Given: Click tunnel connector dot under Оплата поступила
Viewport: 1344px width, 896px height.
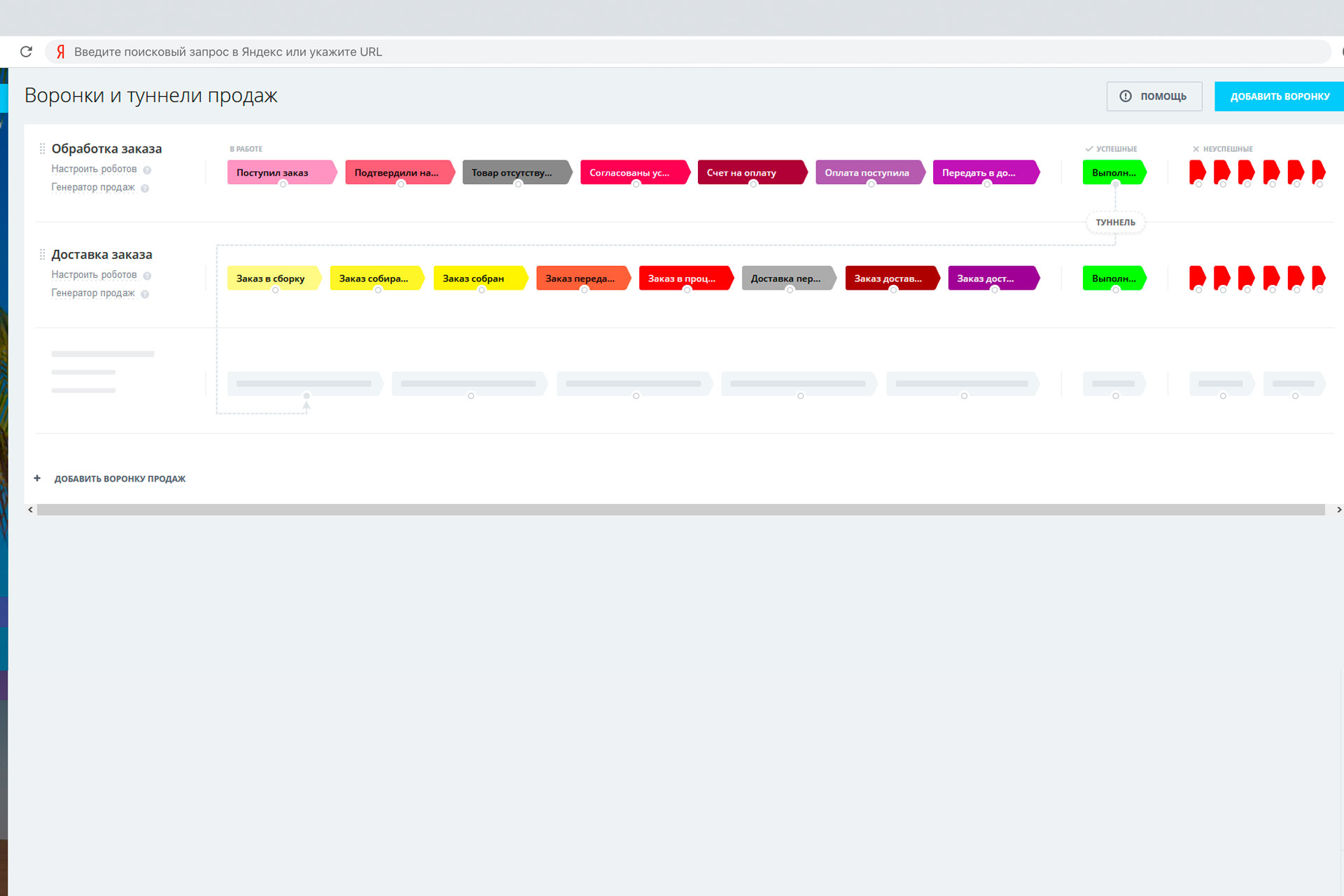Looking at the screenshot, I should point(871,184).
